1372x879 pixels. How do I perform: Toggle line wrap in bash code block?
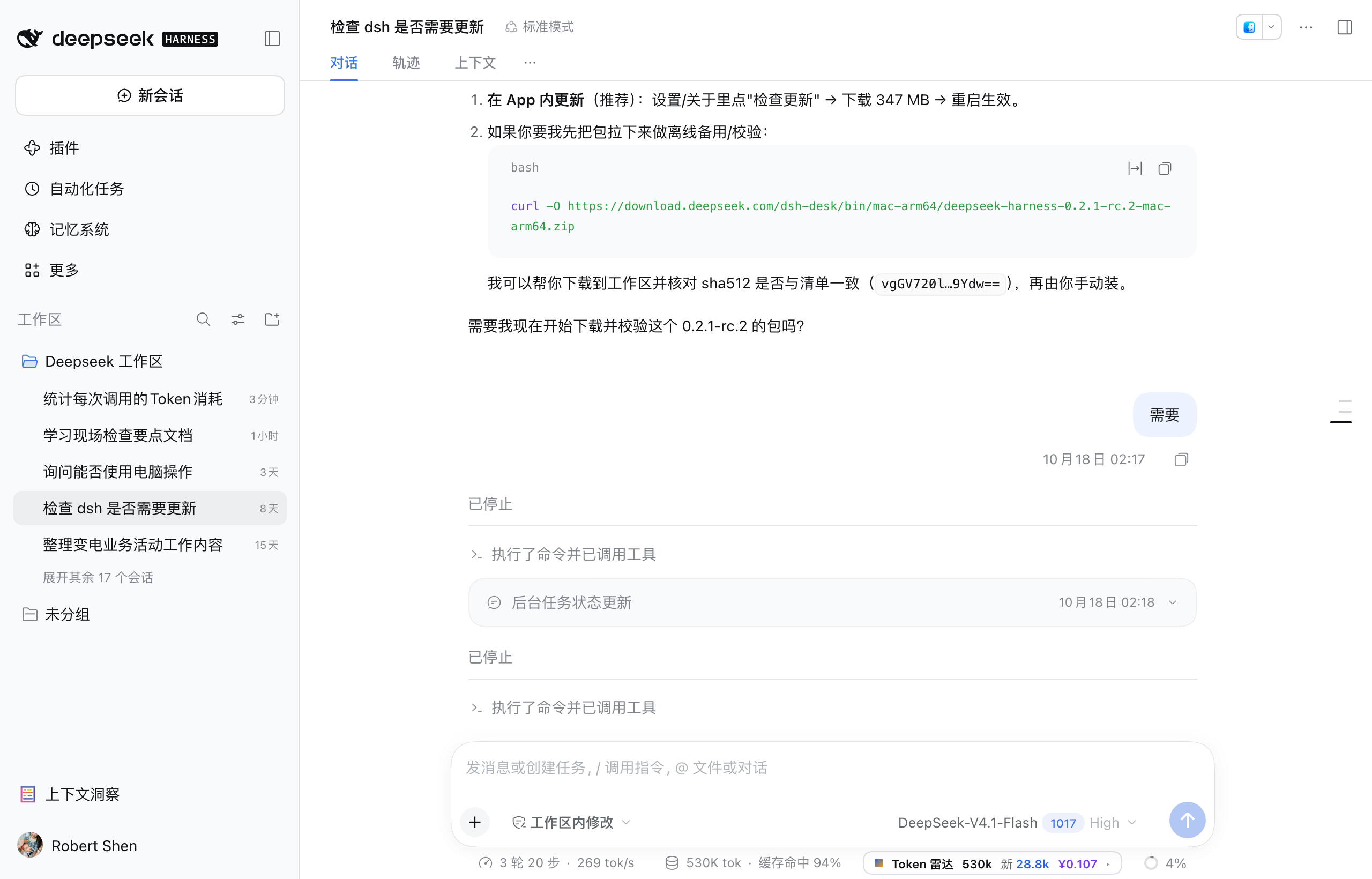pos(1135,168)
